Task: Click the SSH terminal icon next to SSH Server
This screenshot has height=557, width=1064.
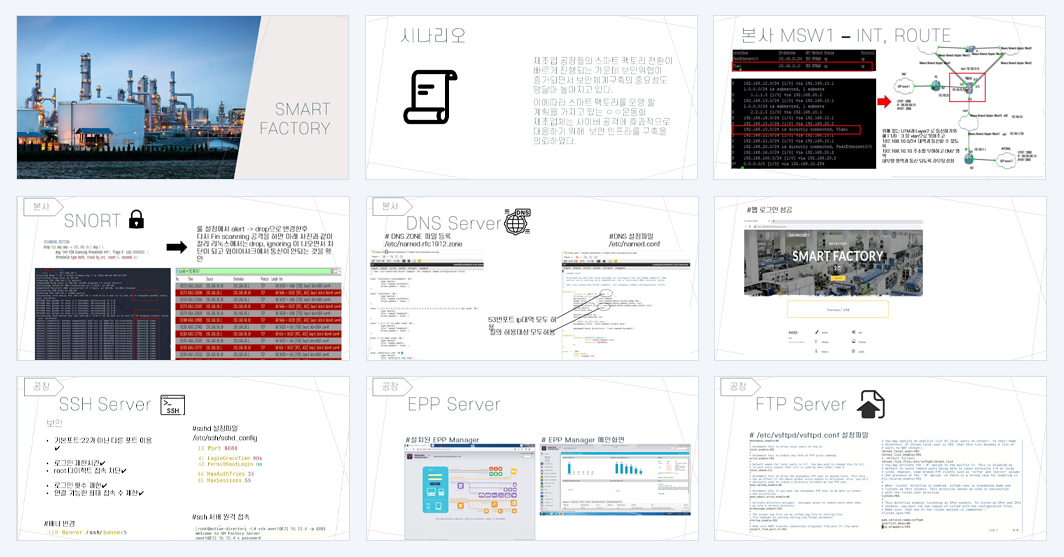Action: tap(172, 405)
